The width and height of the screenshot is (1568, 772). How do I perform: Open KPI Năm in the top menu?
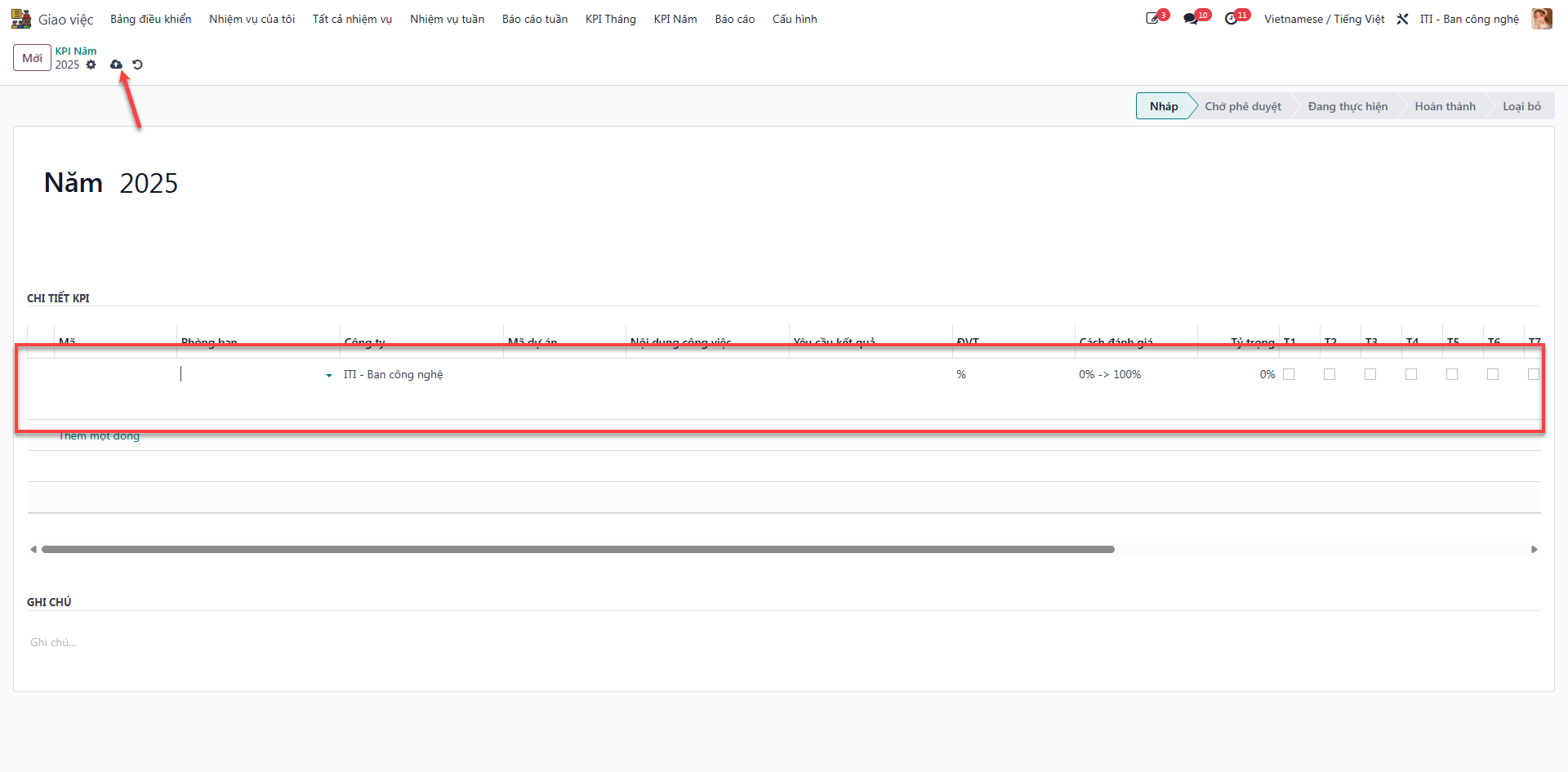pyautogui.click(x=675, y=19)
